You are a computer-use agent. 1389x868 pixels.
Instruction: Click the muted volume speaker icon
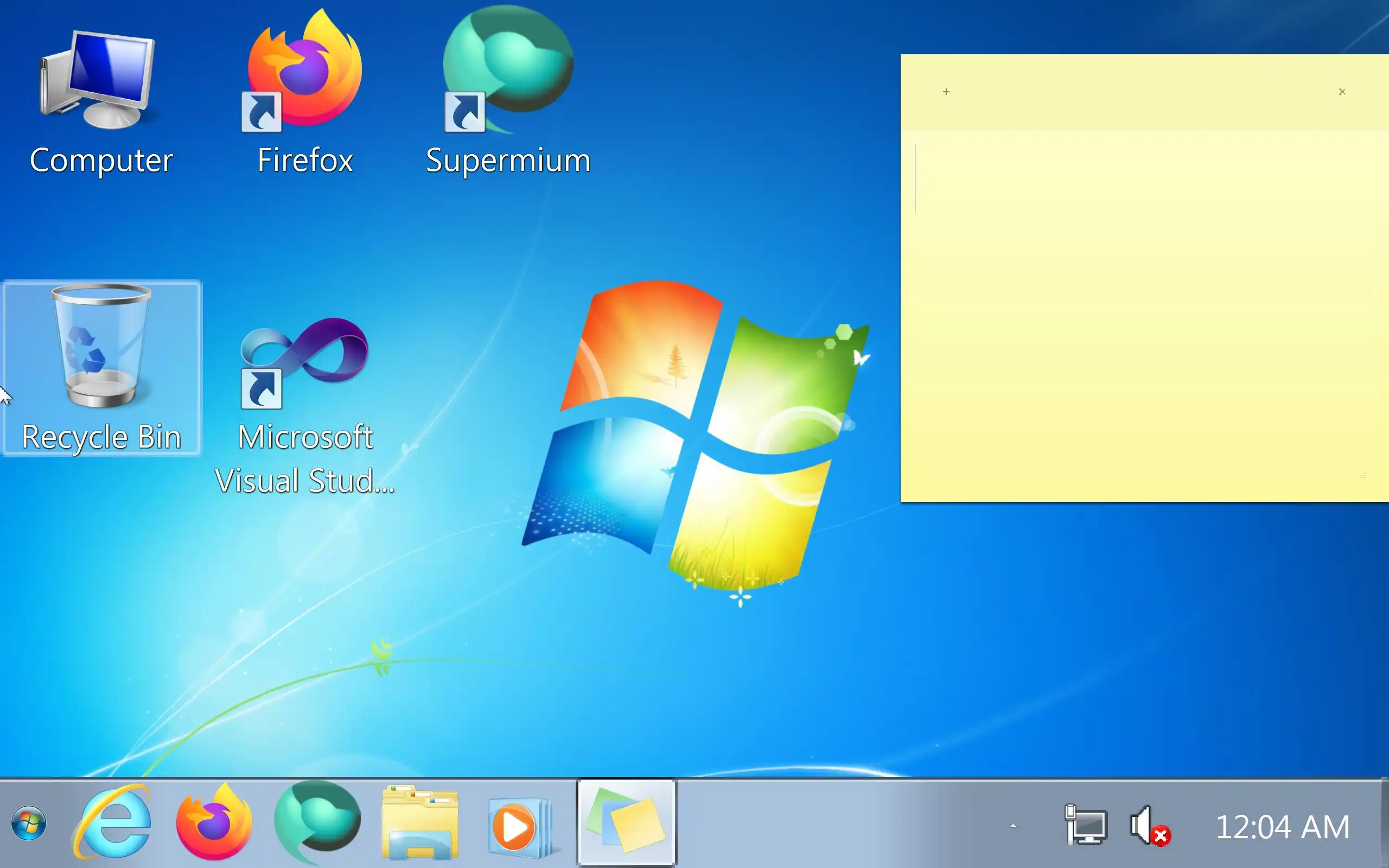click(x=1148, y=826)
